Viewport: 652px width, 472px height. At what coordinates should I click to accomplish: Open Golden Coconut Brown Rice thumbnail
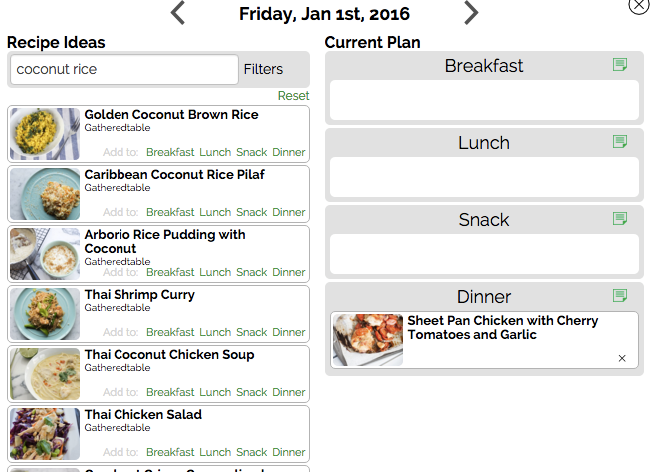45,134
